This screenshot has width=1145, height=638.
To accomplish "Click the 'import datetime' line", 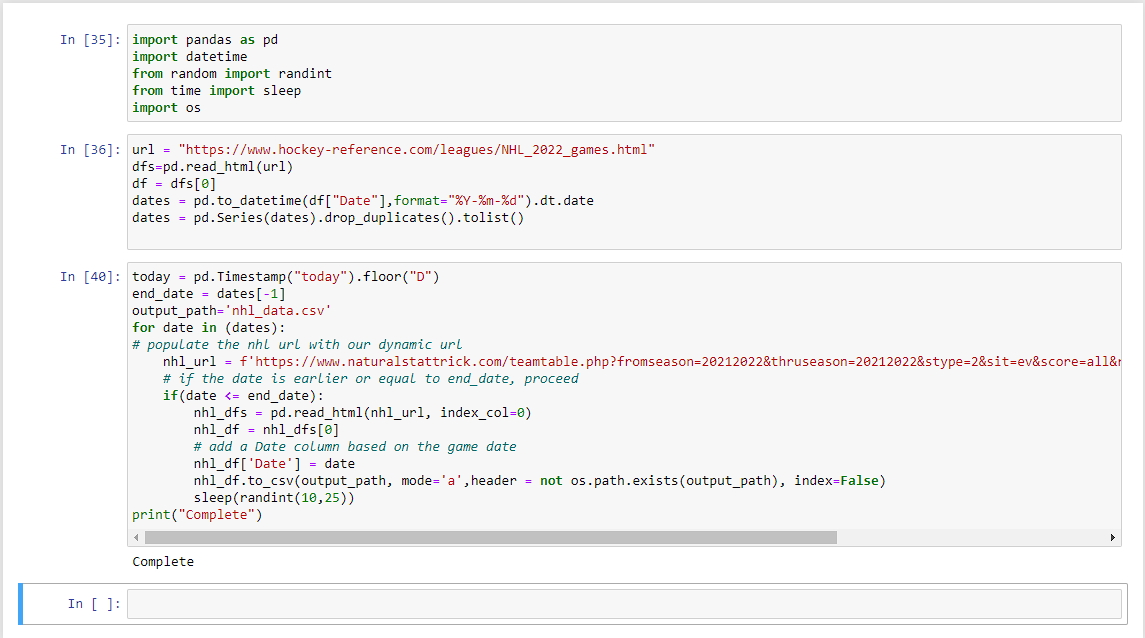I will pos(190,56).
